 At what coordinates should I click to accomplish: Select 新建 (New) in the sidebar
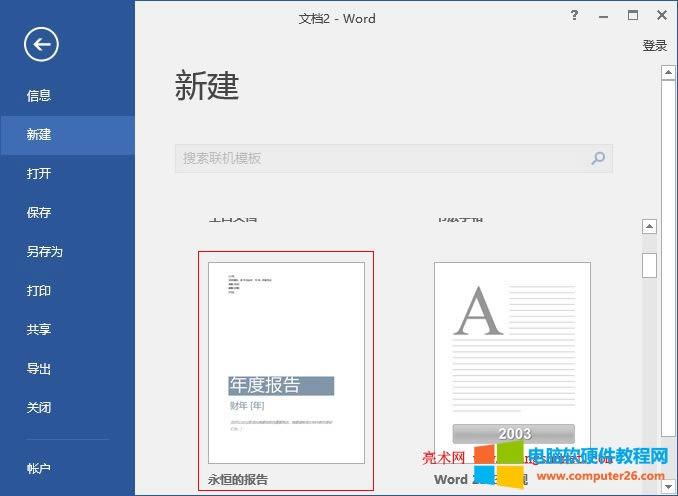point(39,135)
